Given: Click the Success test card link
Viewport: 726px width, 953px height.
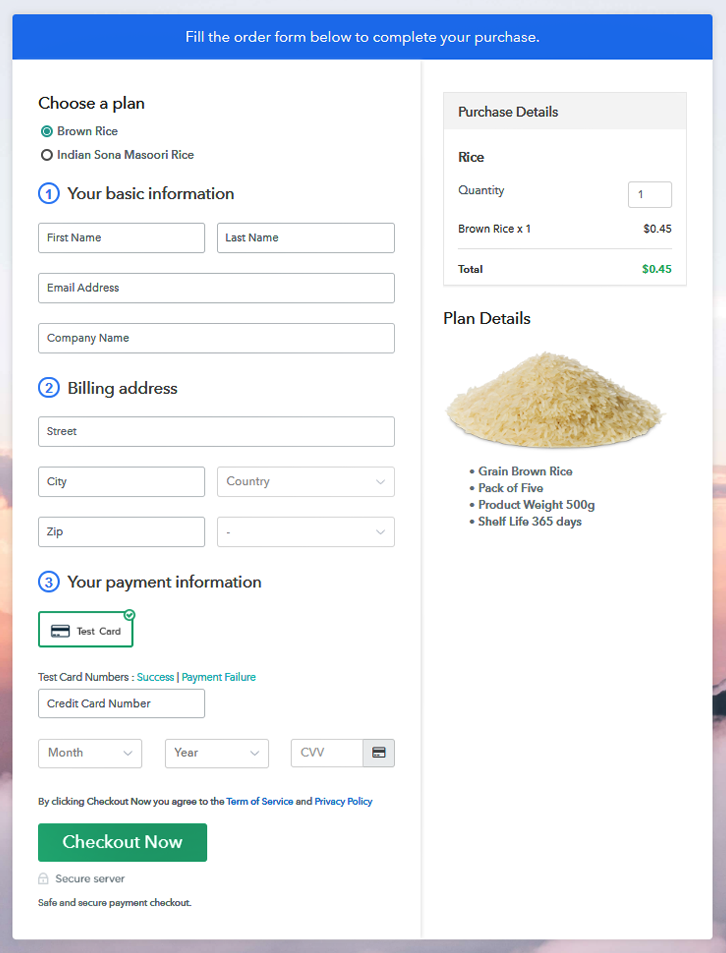Looking at the screenshot, I should 155,677.
